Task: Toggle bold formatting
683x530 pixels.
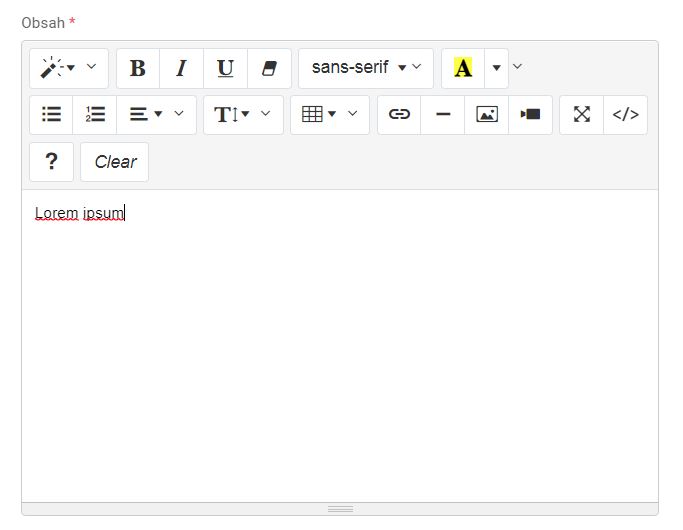Action: (138, 68)
